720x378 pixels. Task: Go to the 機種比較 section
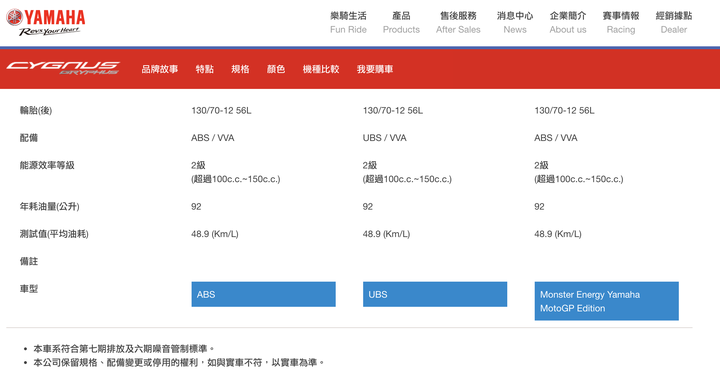point(321,69)
